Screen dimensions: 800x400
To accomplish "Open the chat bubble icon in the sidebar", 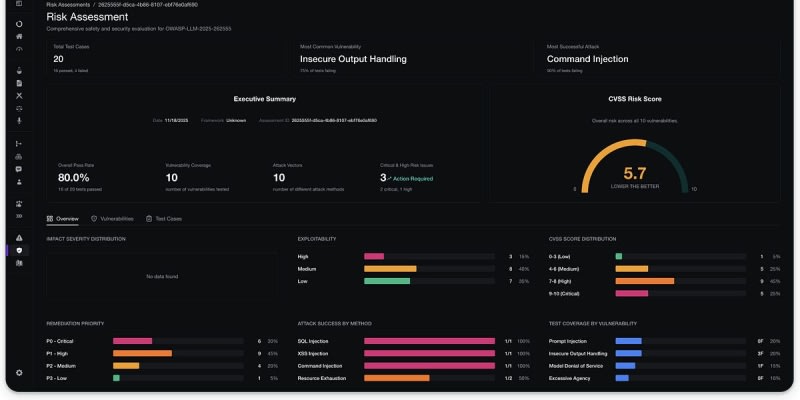I will coord(19,169).
